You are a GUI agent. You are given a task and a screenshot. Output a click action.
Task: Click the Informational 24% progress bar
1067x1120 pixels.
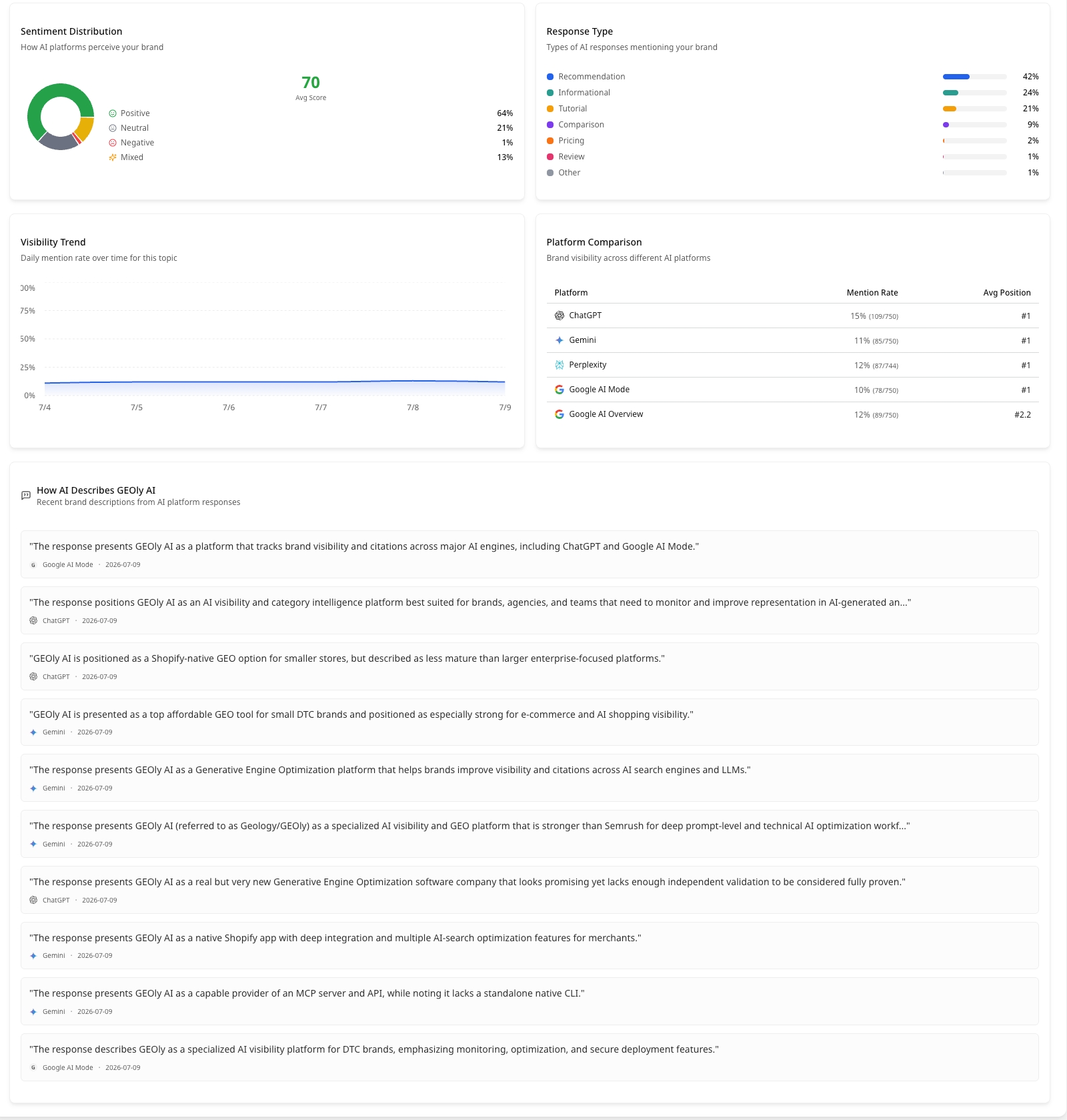[975, 93]
